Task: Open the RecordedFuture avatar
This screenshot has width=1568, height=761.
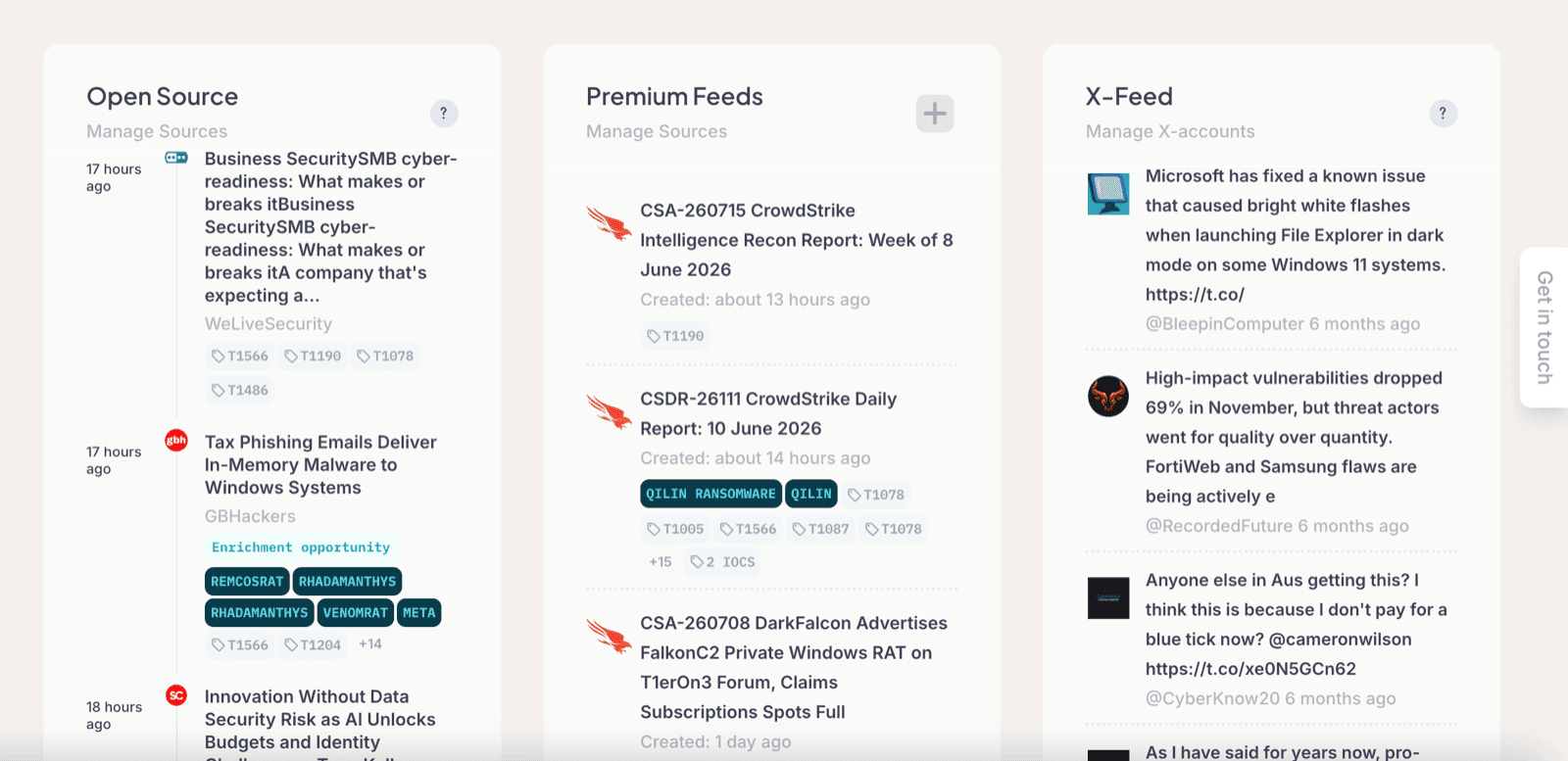Action: (x=1108, y=397)
